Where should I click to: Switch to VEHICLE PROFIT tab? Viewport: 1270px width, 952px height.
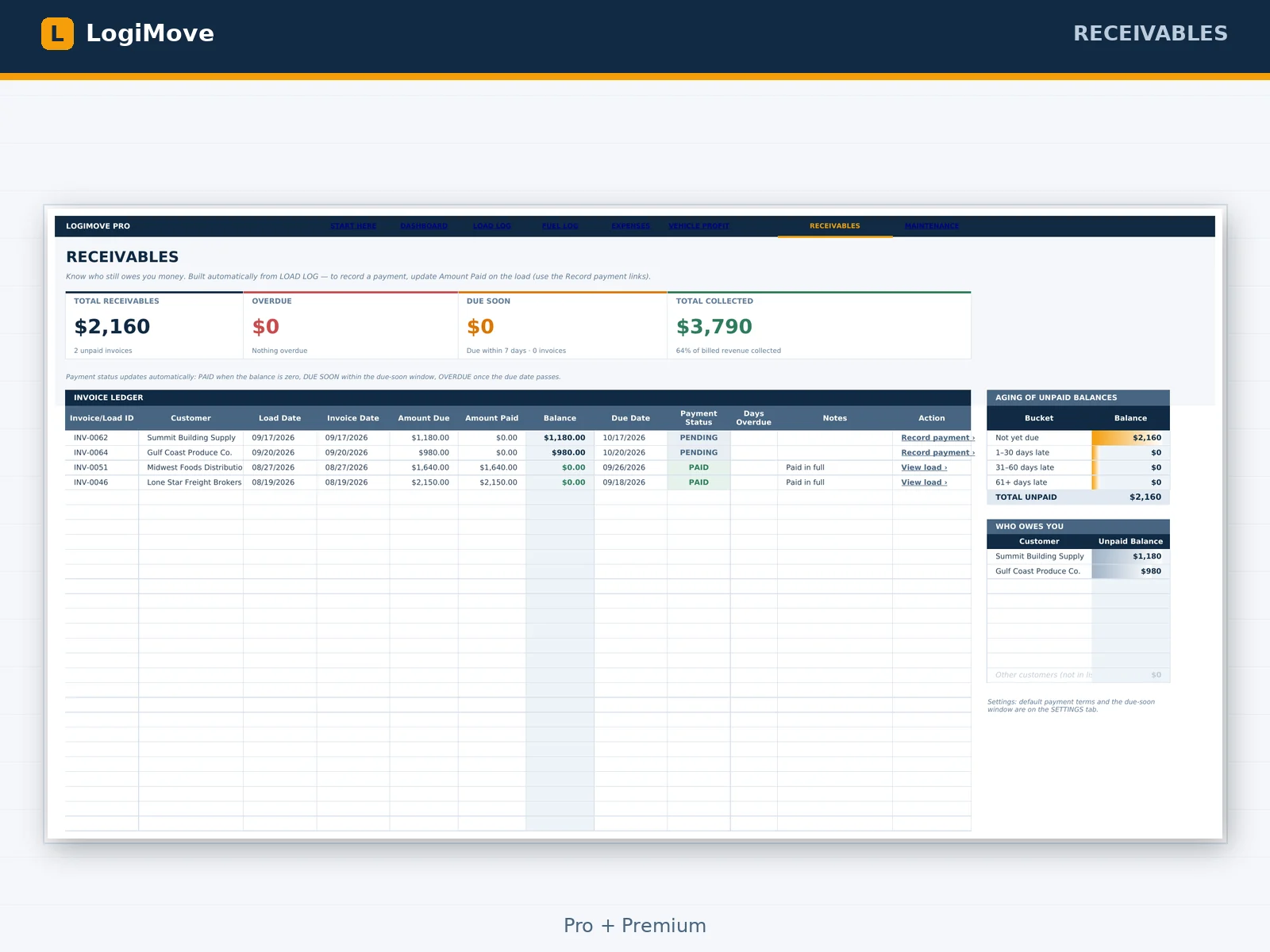coord(698,226)
